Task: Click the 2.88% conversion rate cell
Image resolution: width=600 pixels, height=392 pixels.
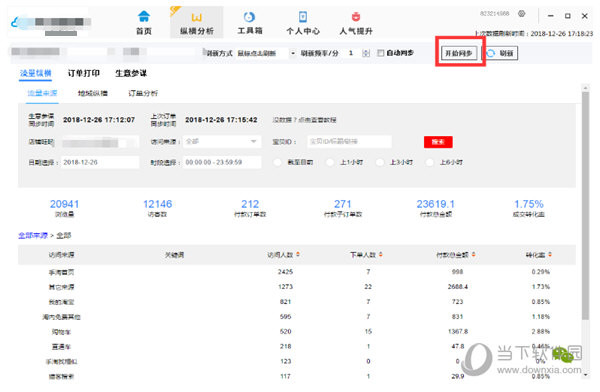Action: (541, 332)
